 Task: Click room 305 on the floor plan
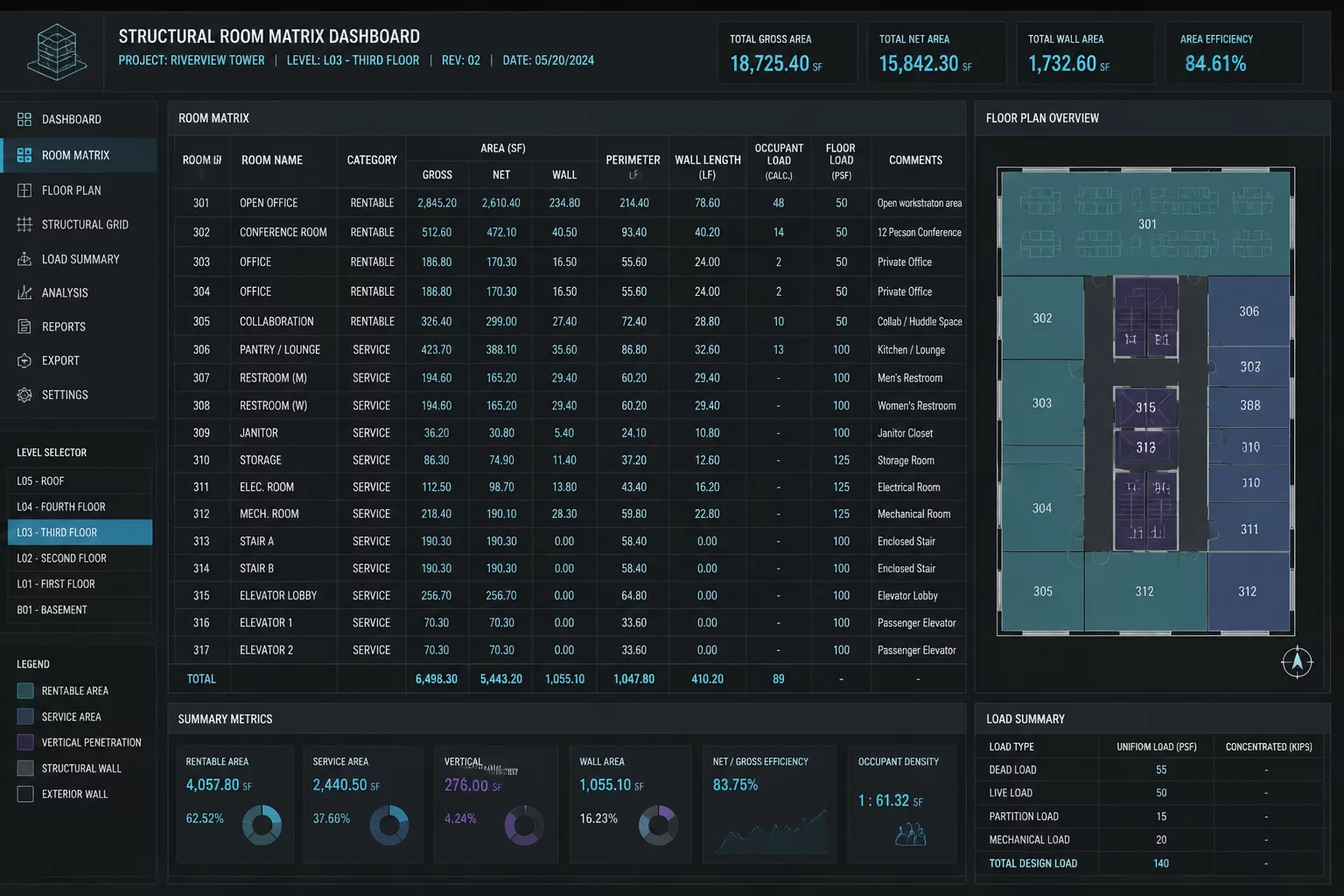[x=1042, y=591]
